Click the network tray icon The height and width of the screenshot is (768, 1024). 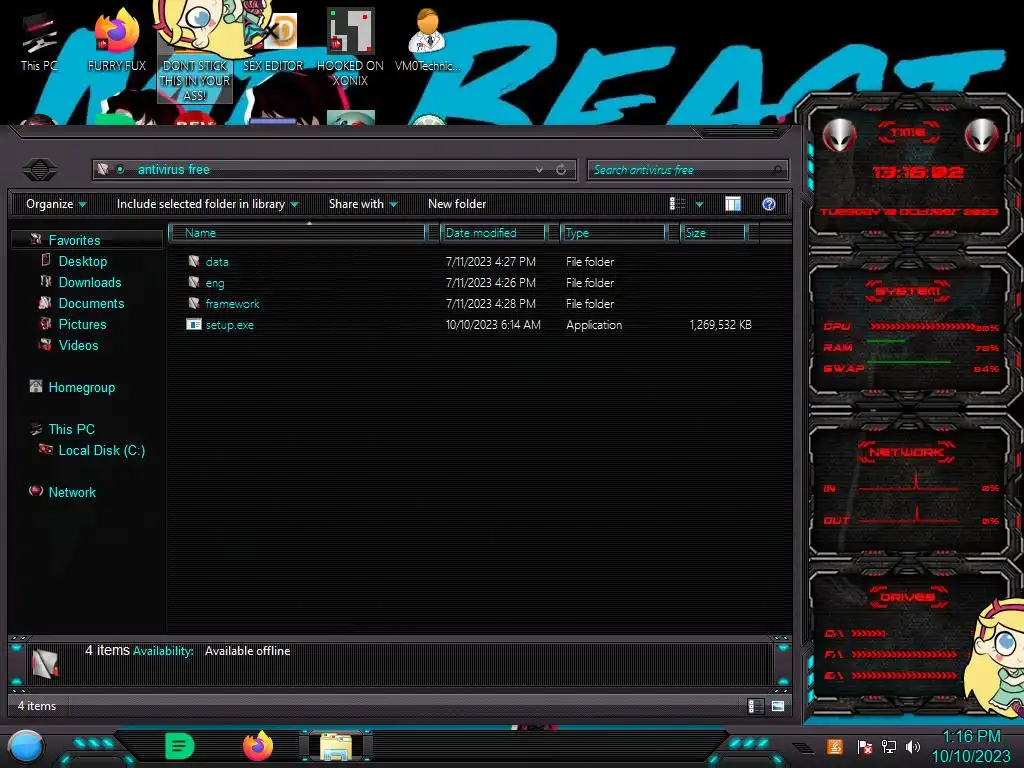click(889, 746)
